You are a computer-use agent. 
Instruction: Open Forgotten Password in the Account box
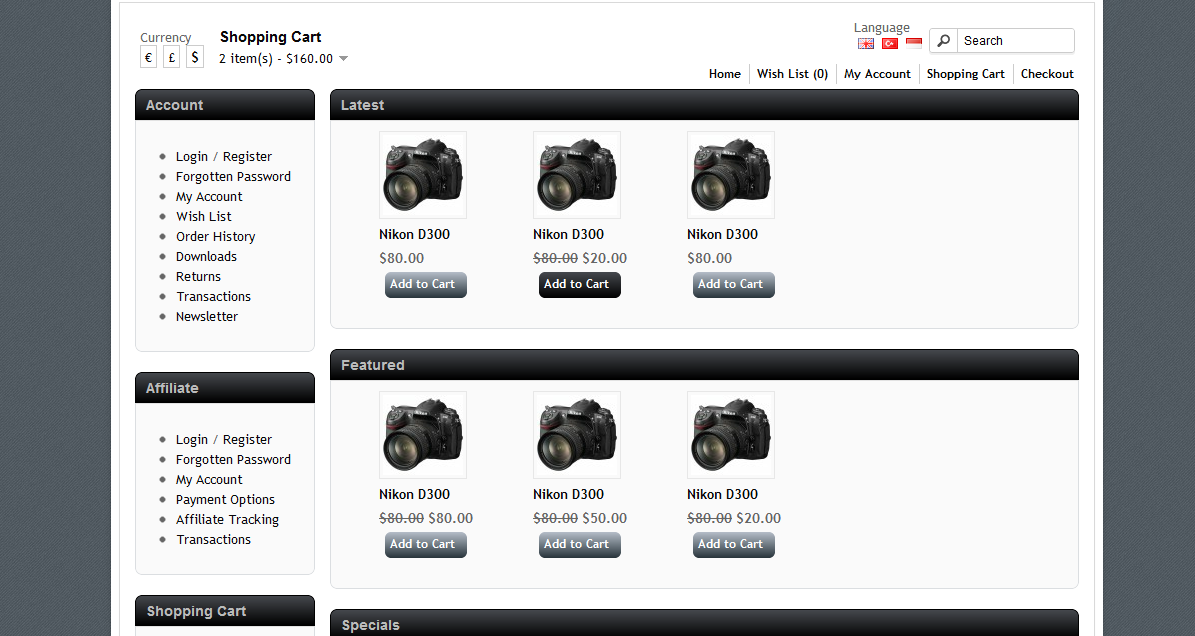(x=233, y=176)
